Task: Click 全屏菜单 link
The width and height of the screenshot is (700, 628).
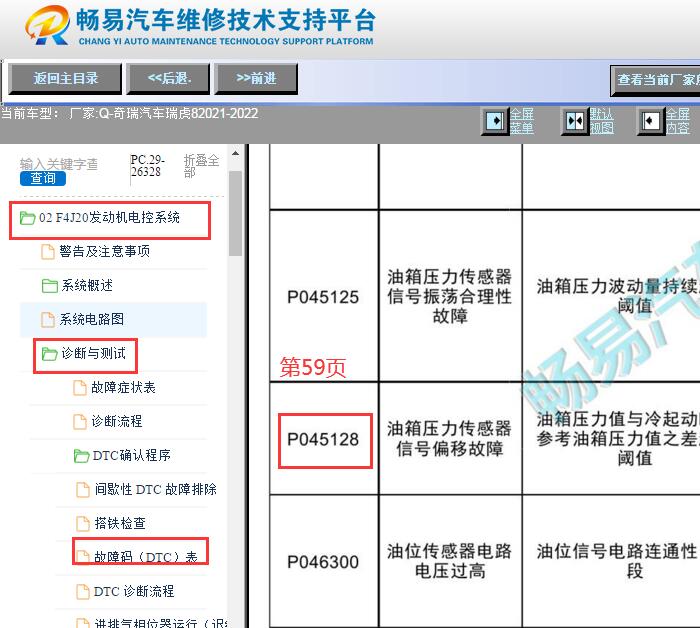Action: pyautogui.click(x=522, y=121)
